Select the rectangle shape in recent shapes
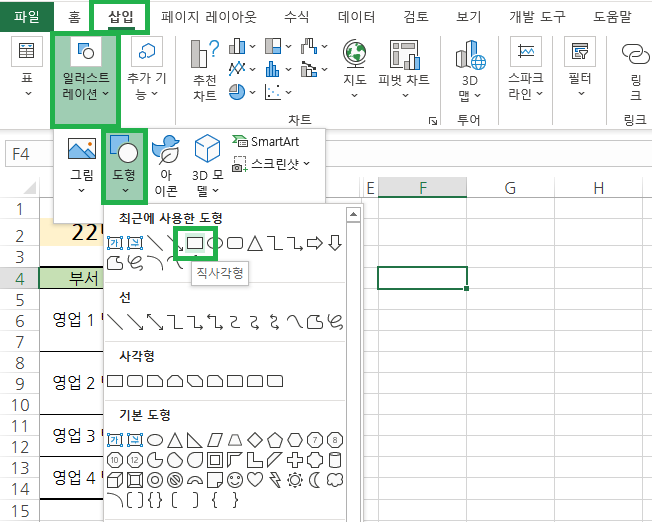652x522 pixels. pos(195,242)
